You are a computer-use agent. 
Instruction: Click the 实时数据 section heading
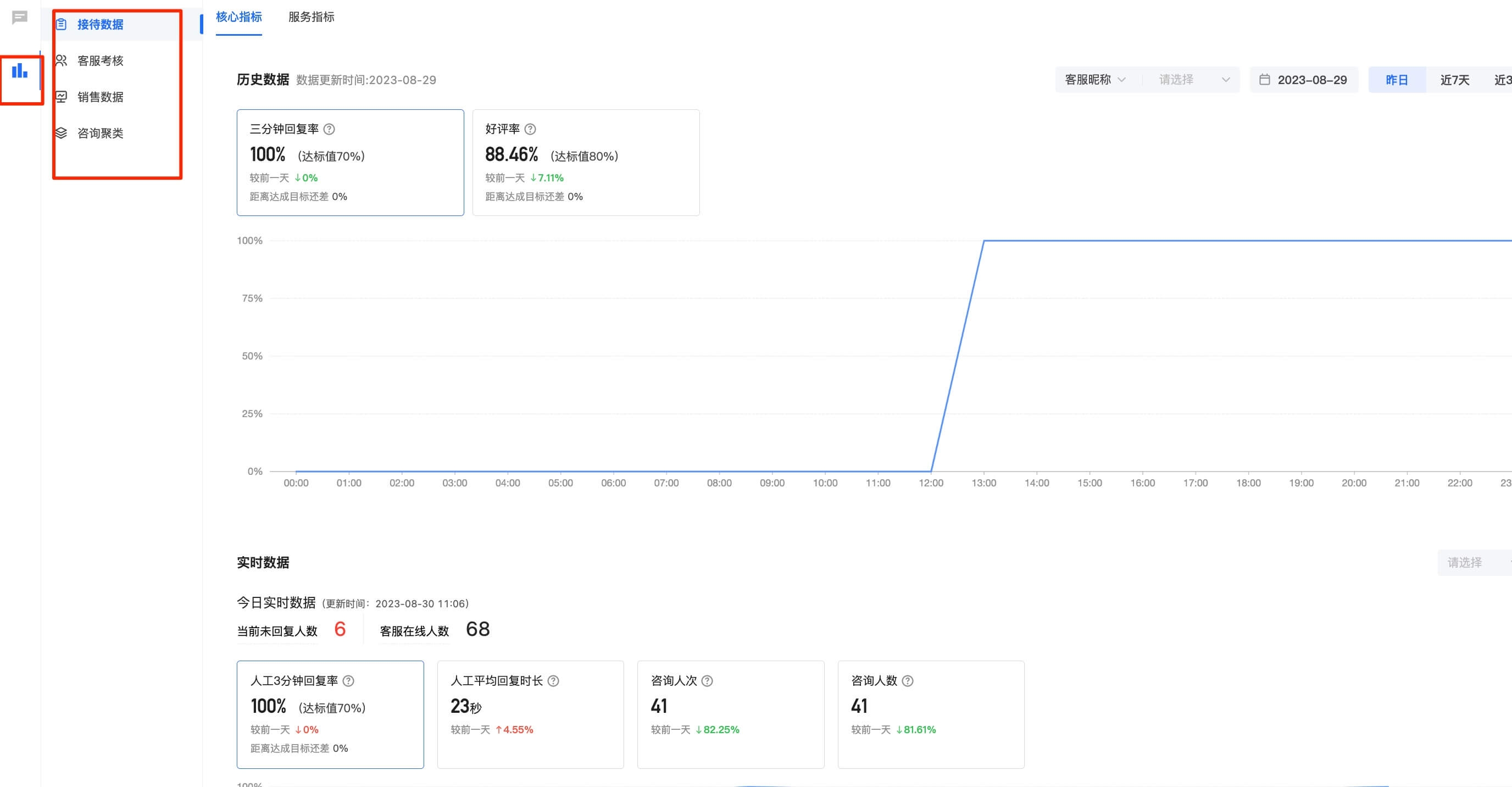coord(263,562)
